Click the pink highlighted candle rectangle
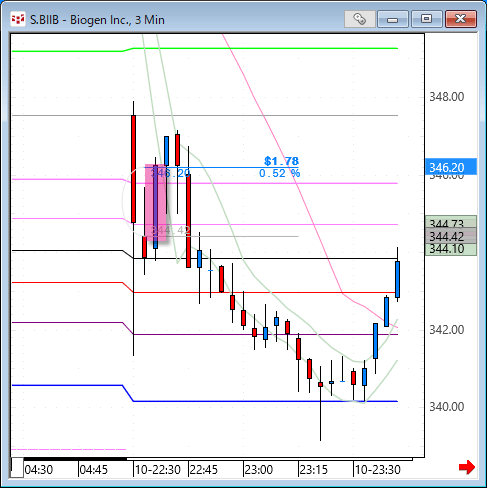Image resolution: width=487 pixels, height=488 pixels. pyautogui.click(x=156, y=203)
